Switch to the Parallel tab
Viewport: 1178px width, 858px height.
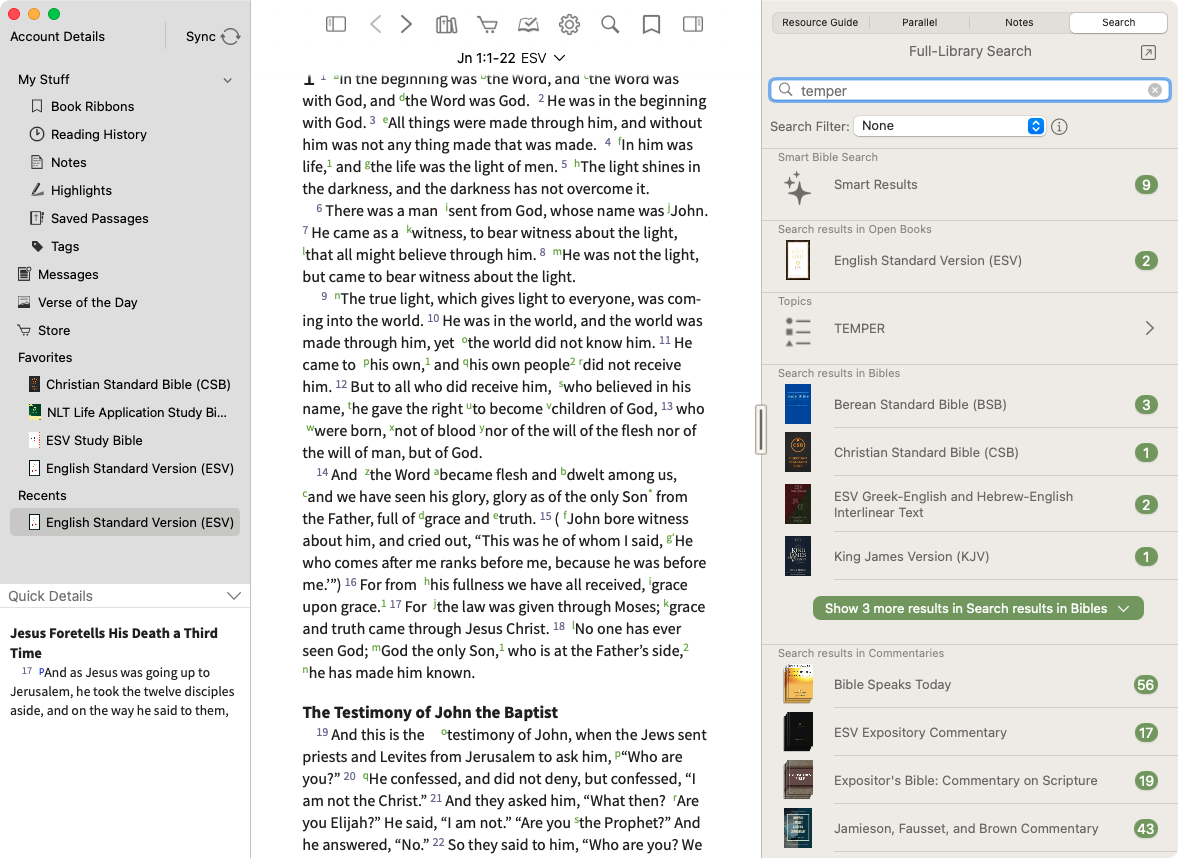click(919, 22)
